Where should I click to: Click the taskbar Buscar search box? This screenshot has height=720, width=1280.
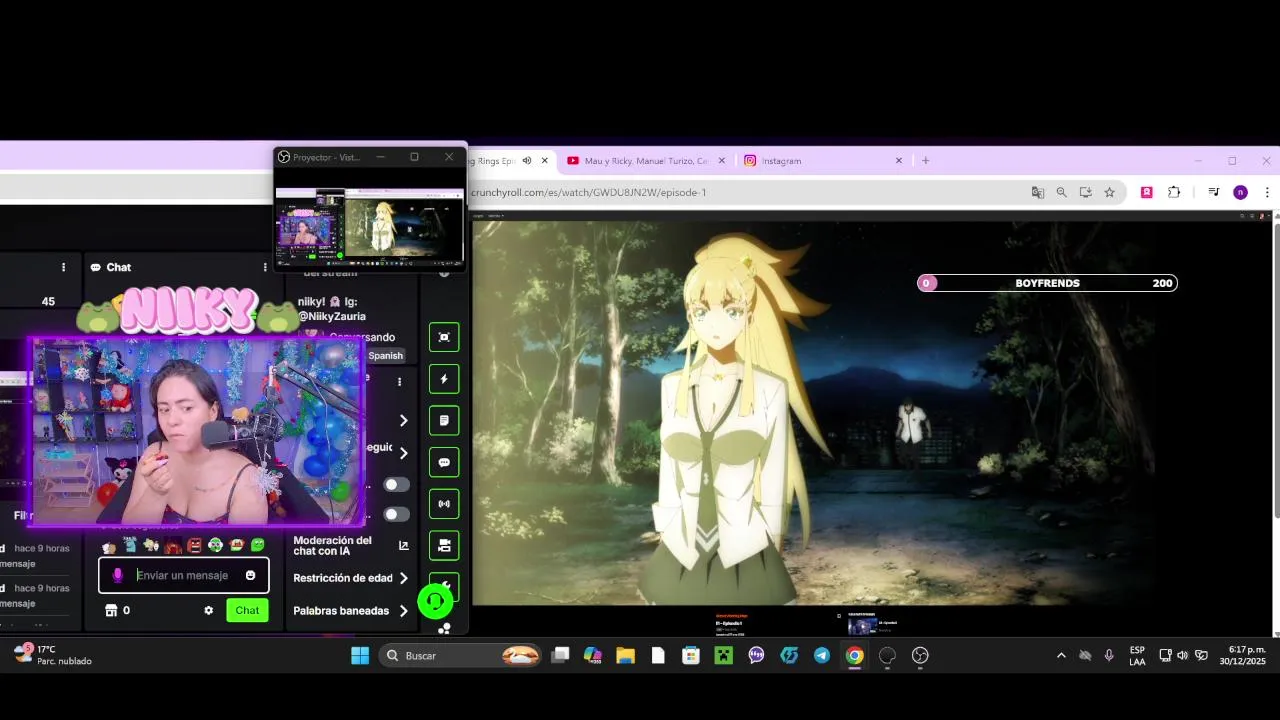tap(462, 655)
